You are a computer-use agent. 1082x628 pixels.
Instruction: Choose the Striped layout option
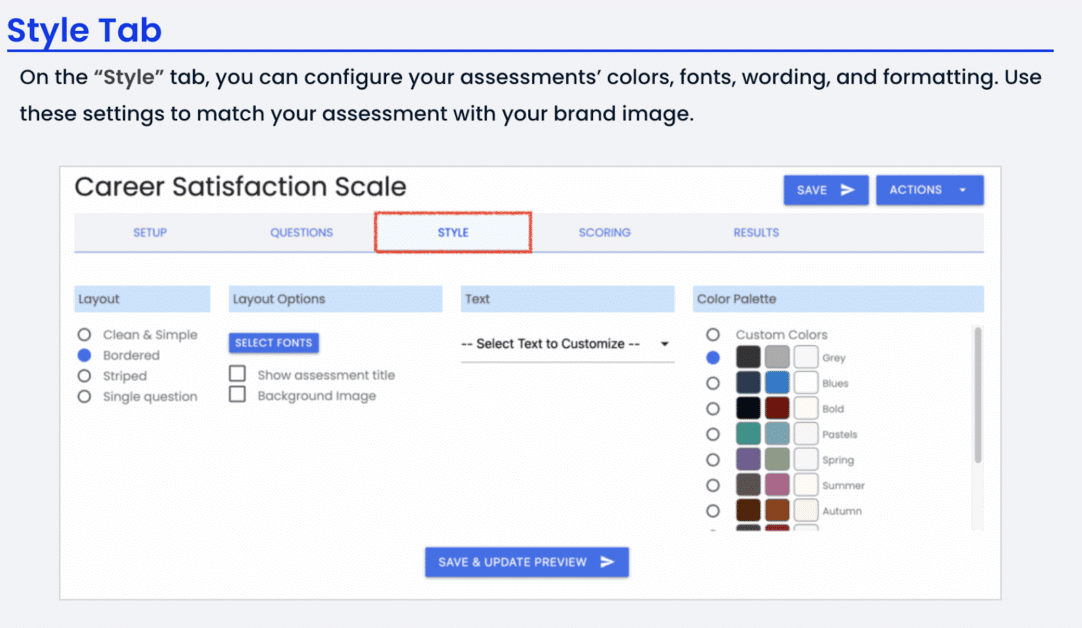point(85,376)
